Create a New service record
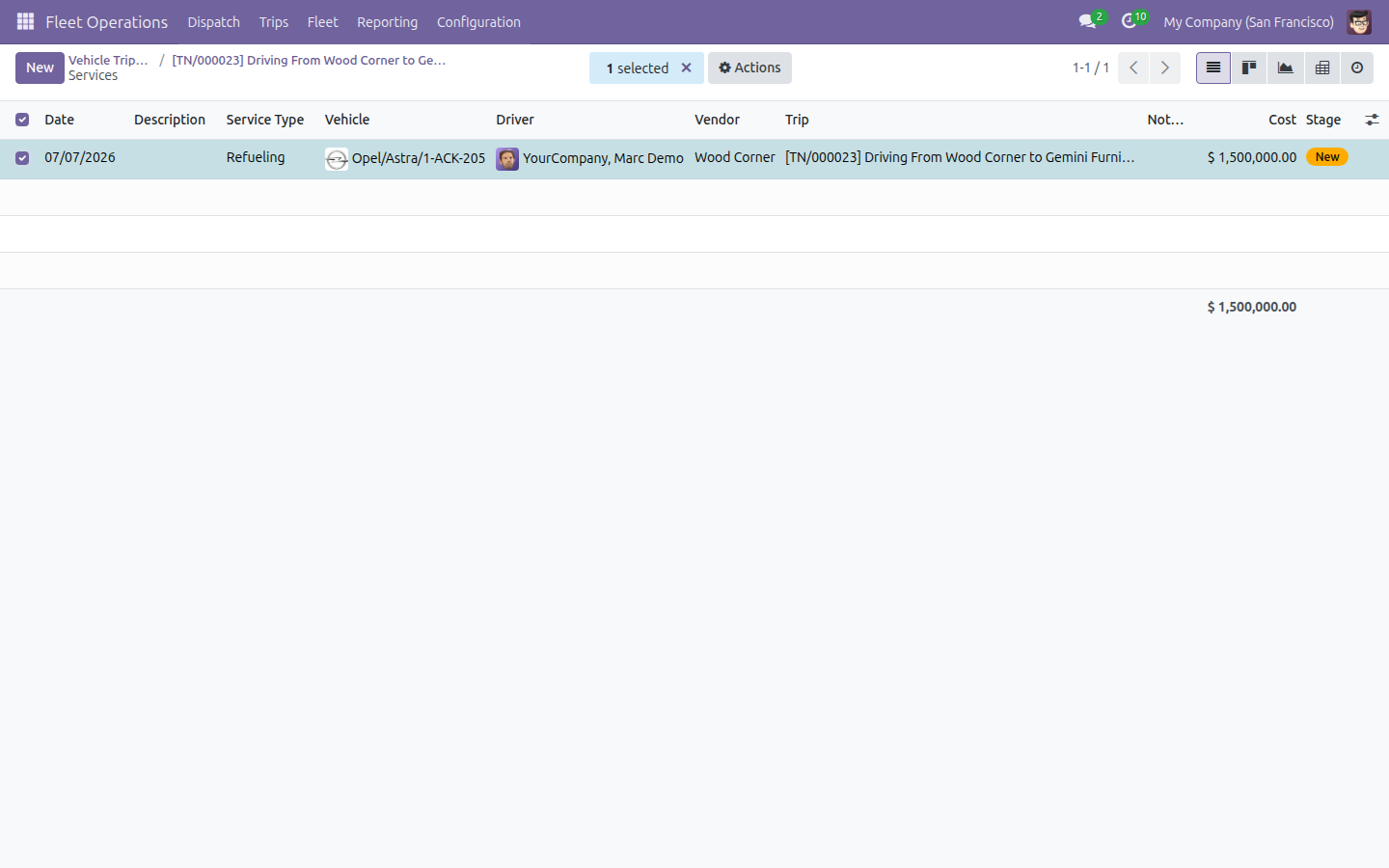 pos(40,68)
